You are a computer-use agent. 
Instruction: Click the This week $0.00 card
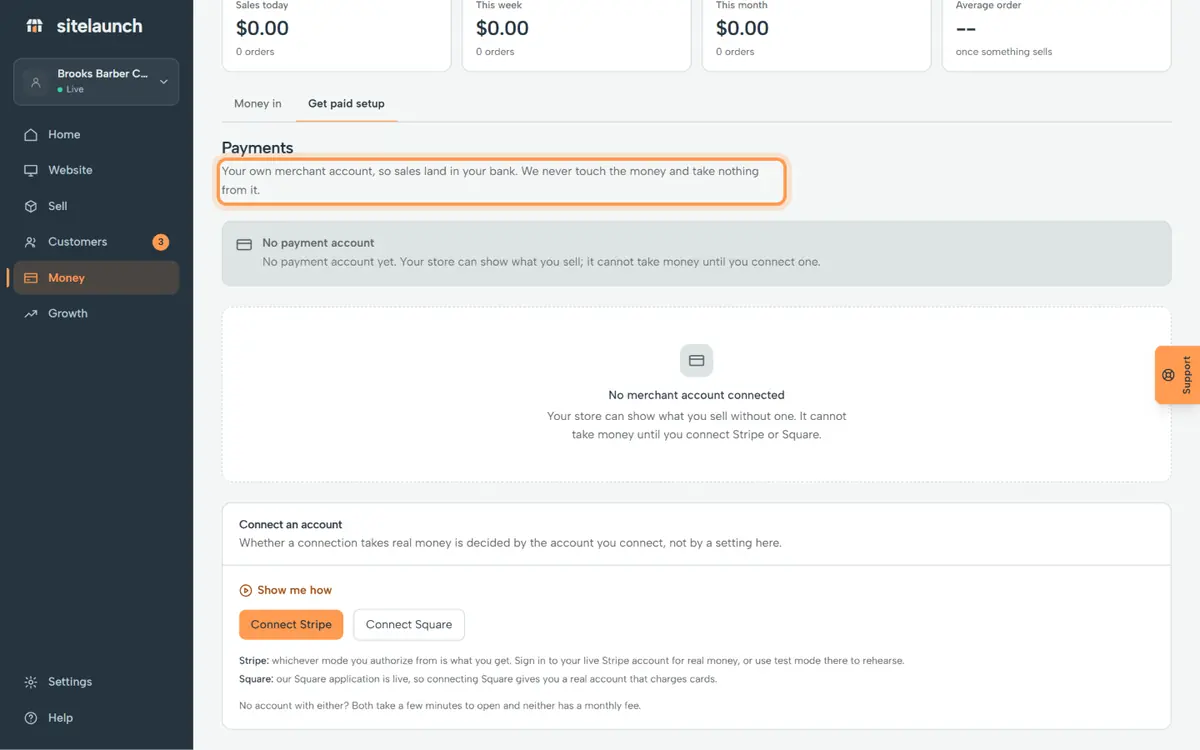click(576, 34)
